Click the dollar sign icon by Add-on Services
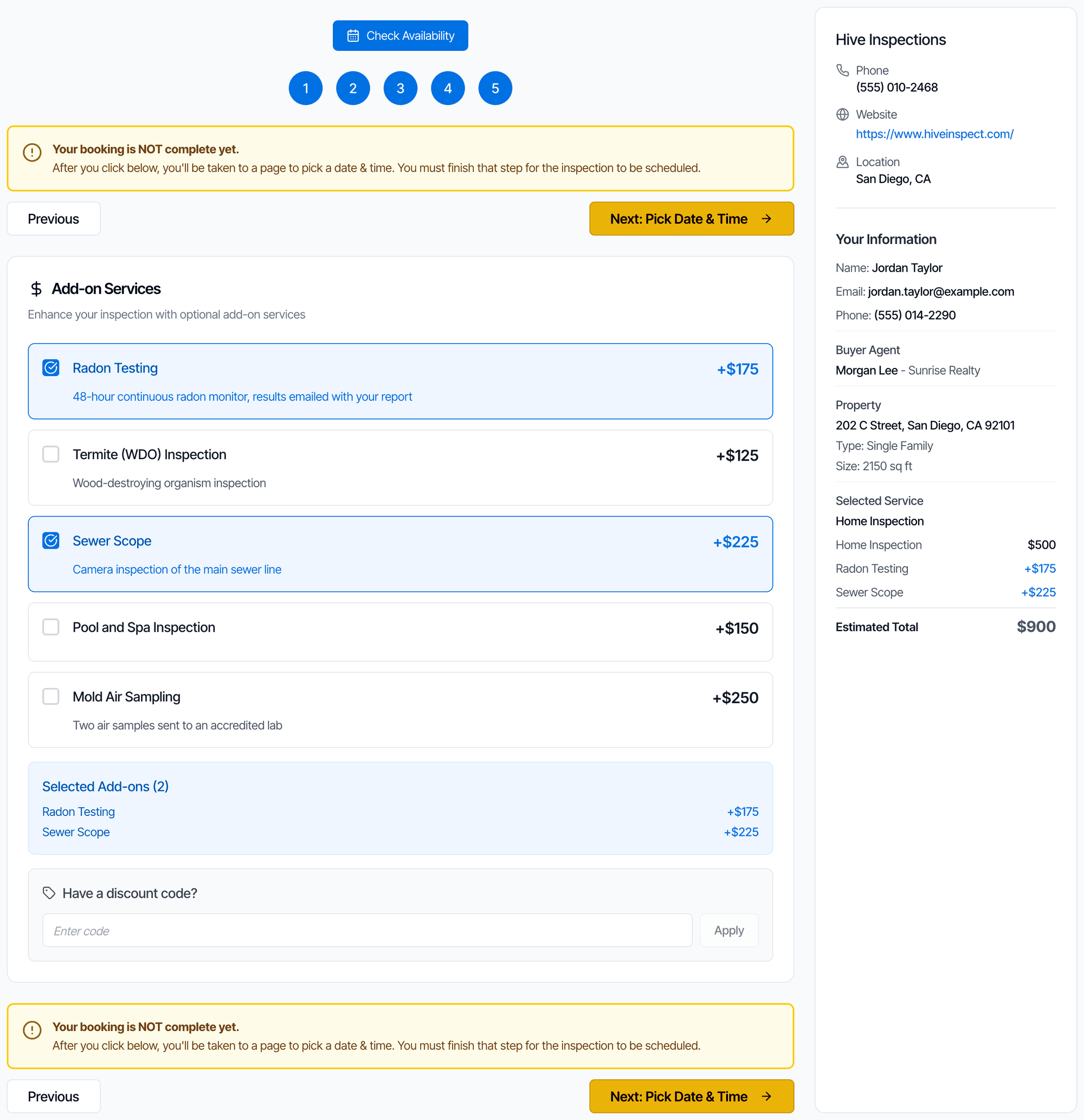 [36, 289]
